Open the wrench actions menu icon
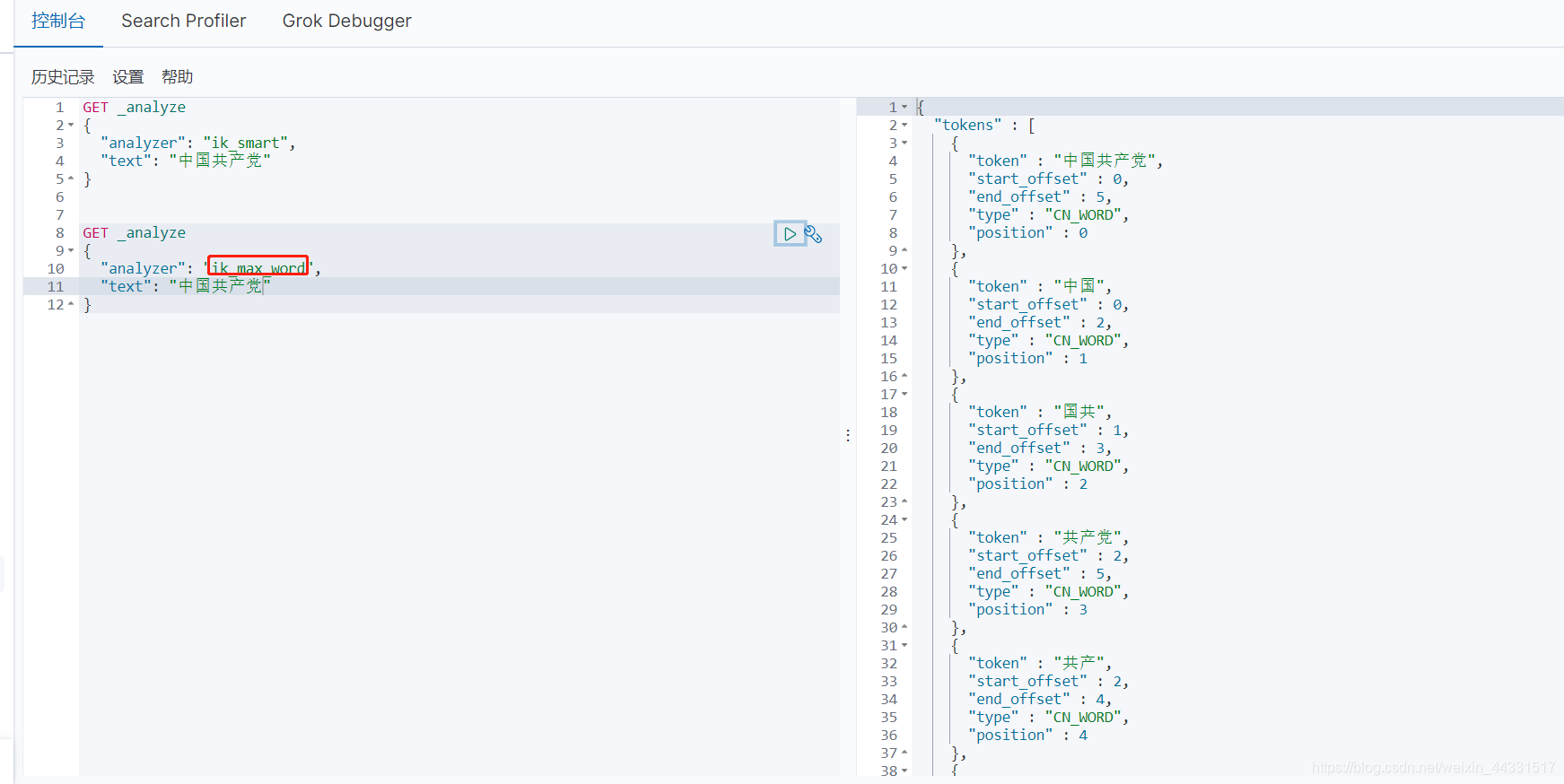This screenshot has height=784, width=1564. point(814,234)
